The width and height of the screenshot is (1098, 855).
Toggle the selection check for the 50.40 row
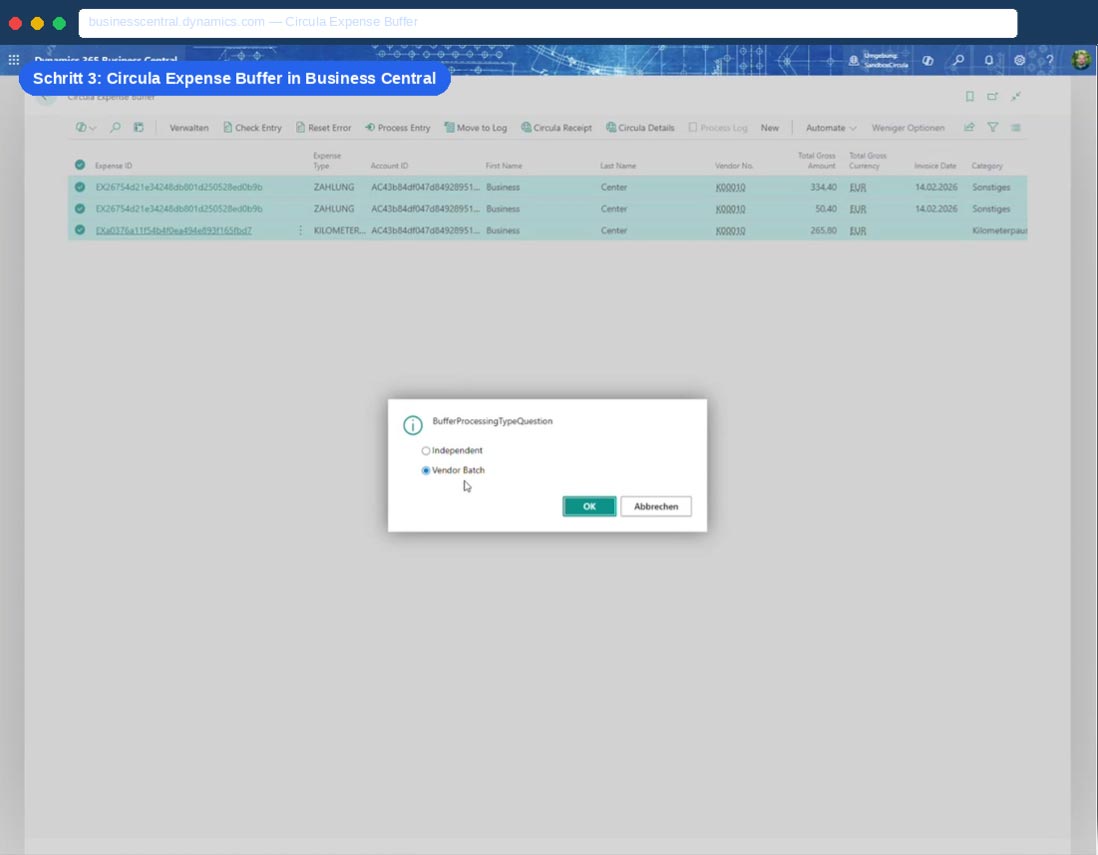pos(80,209)
